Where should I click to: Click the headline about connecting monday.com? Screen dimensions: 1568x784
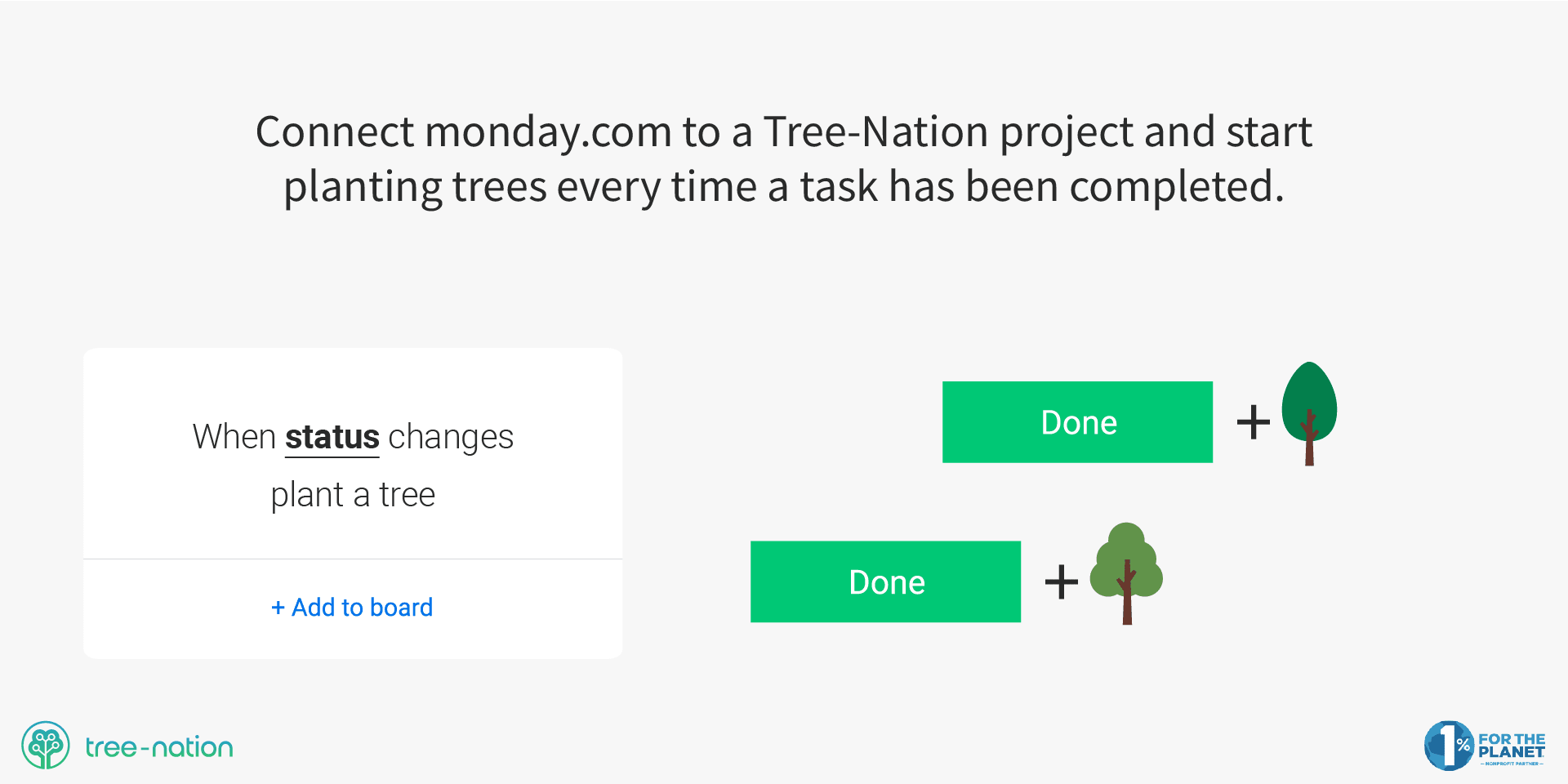tap(784, 159)
